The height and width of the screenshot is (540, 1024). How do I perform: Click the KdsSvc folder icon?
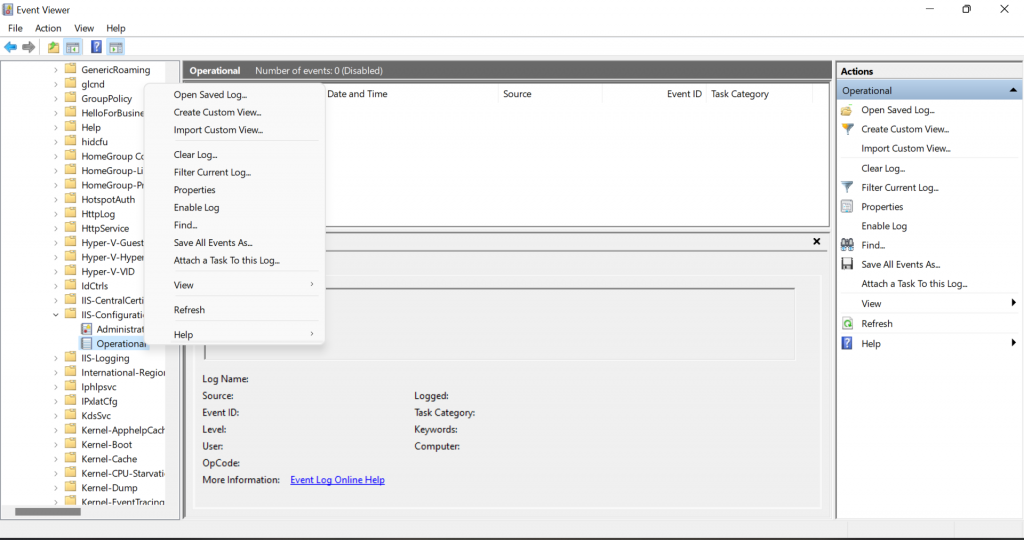71,415
